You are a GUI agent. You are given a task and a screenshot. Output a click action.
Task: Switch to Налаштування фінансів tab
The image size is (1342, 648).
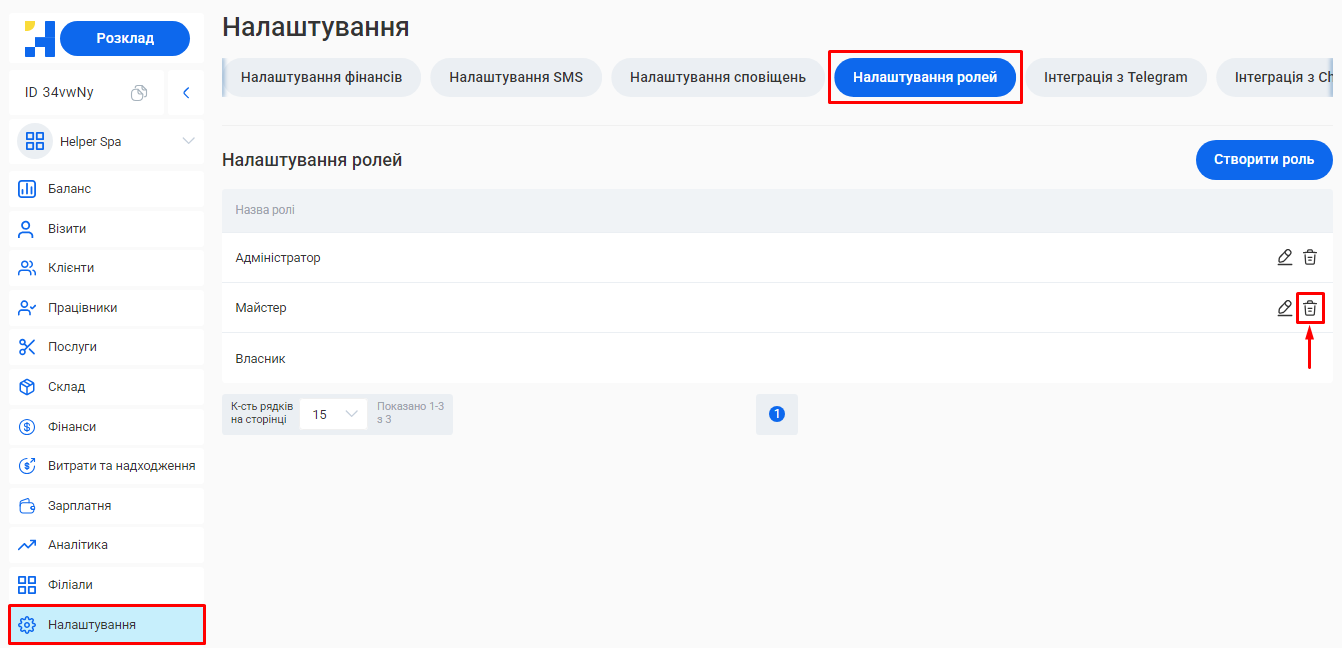click(x=321, y=76)
